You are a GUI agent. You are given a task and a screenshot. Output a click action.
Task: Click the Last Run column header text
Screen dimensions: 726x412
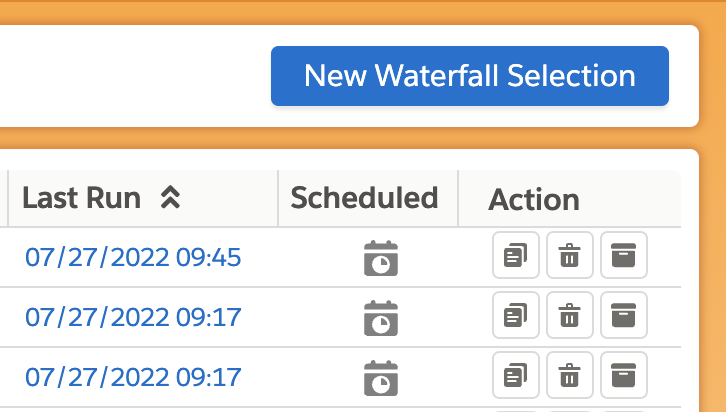82,198
